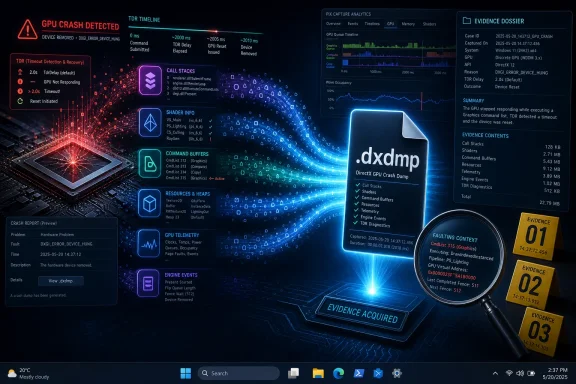Launch File Explorer from the taskbar
This screenshot has height=384, width=576.
coord(318,373)
